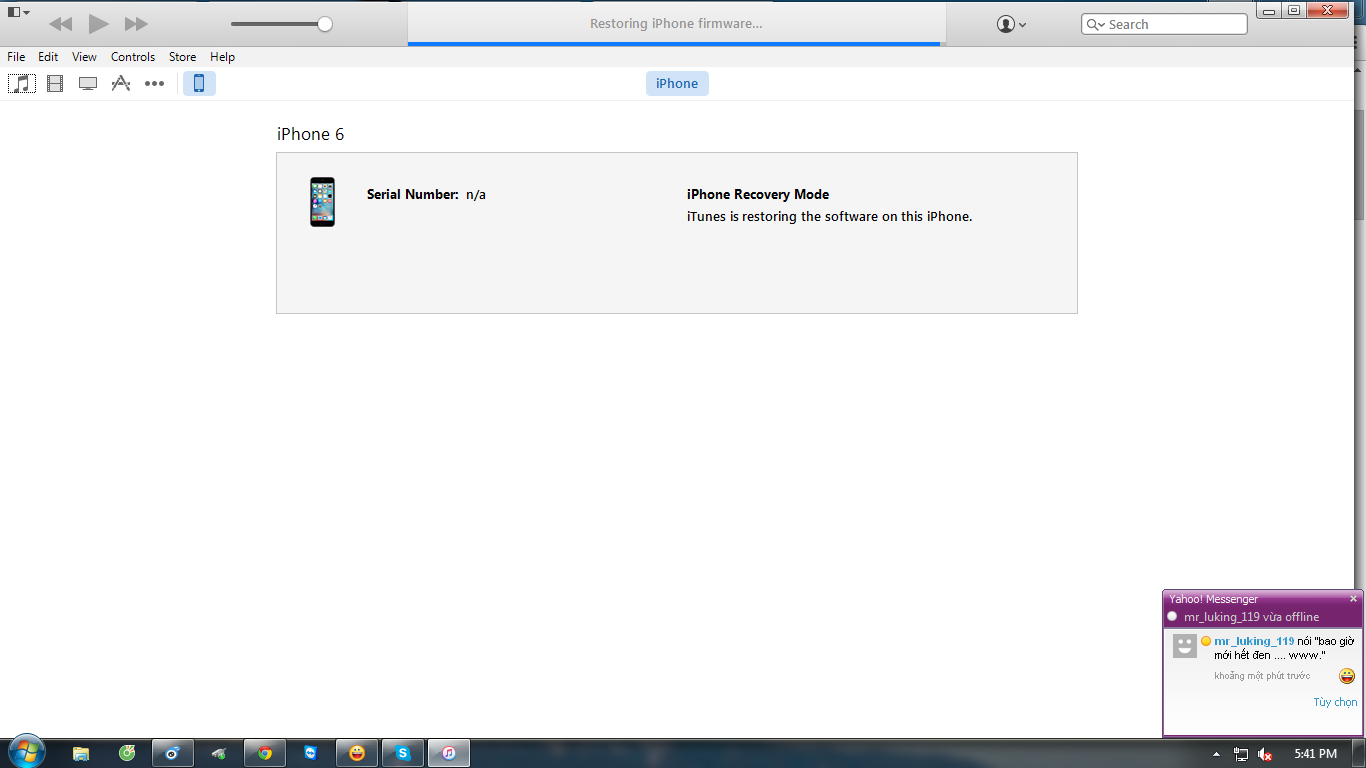Screen dimensions: 1366x768
Task: Skip to the previous track
Action: (60, 24)
